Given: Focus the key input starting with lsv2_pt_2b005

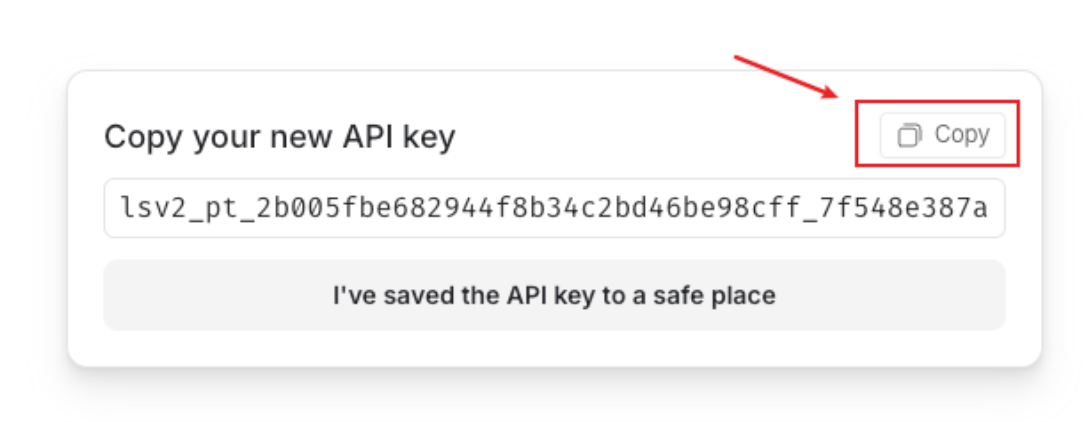Looking at the screenshot, I should click(554, 209).
